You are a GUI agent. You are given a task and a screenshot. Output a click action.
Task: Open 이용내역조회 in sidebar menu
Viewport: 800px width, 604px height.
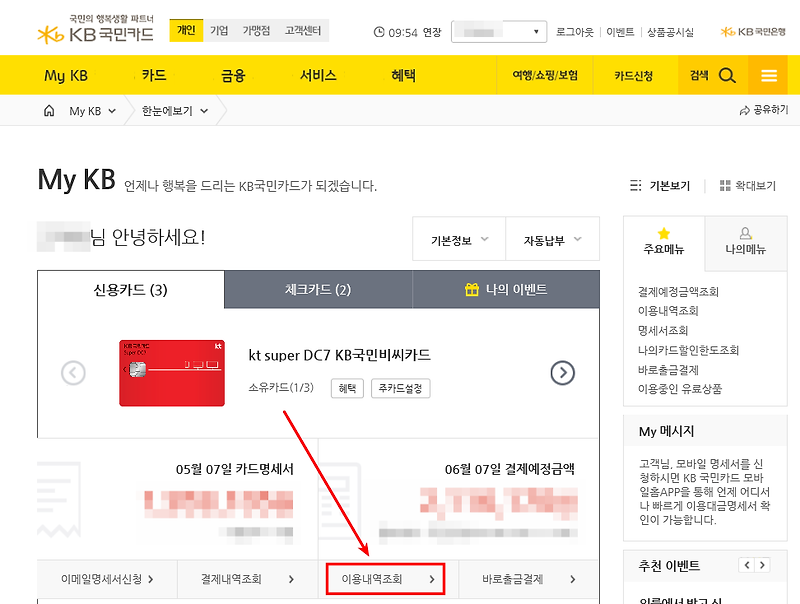(x=668, y=311)
